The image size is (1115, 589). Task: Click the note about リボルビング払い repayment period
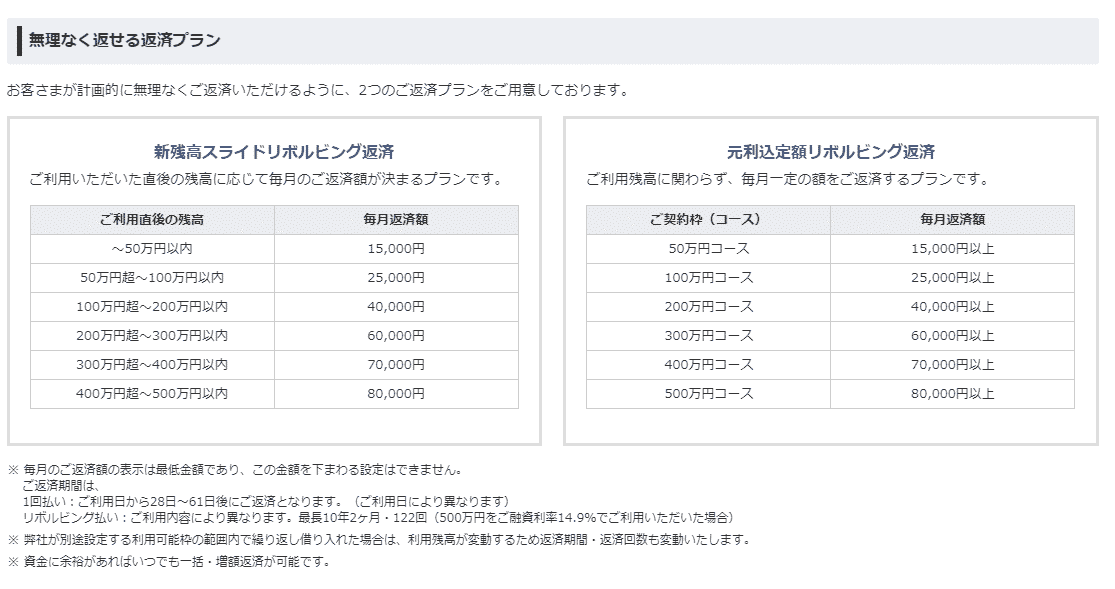378,518
